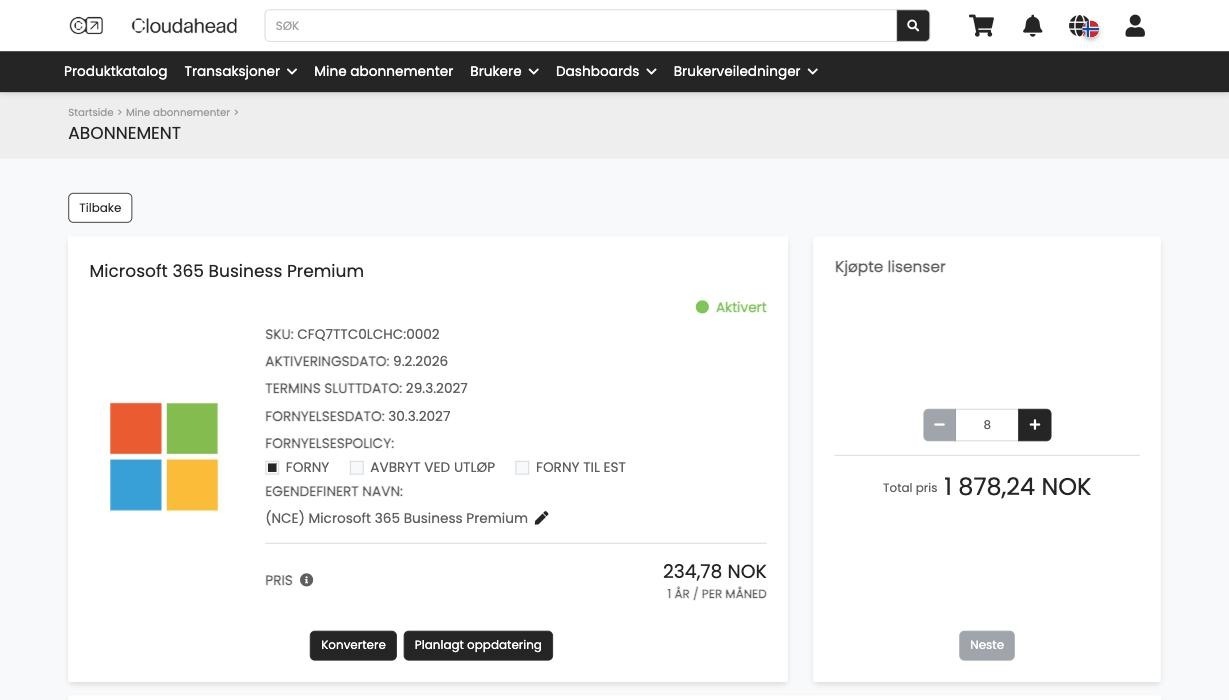Click the license quantity field showing 8

tap(987, 425)
